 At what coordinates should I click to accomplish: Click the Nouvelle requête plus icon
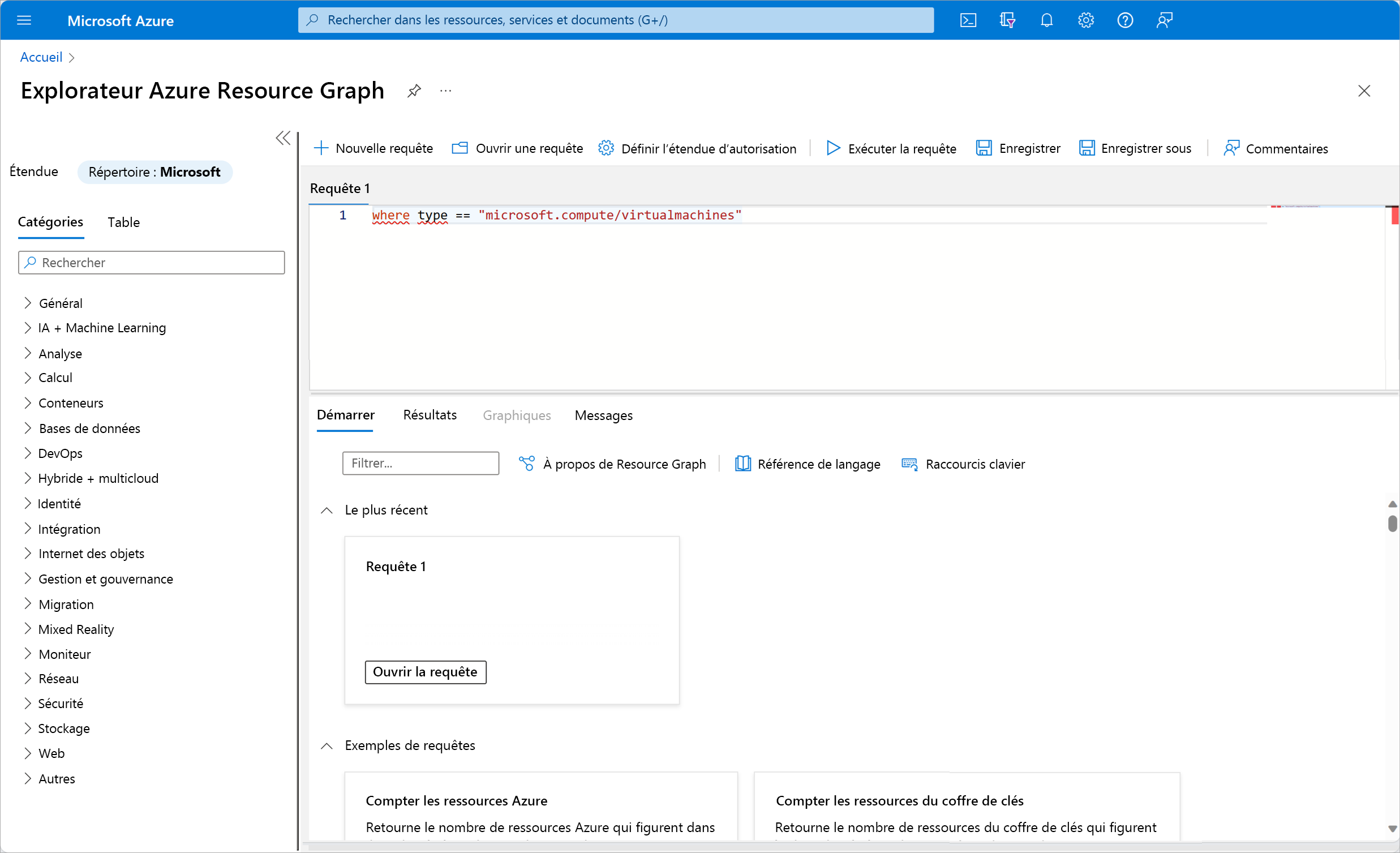coord(321,148)
